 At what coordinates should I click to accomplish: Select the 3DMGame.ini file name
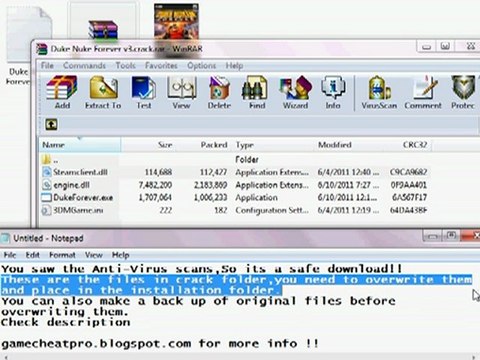point(78,210)
